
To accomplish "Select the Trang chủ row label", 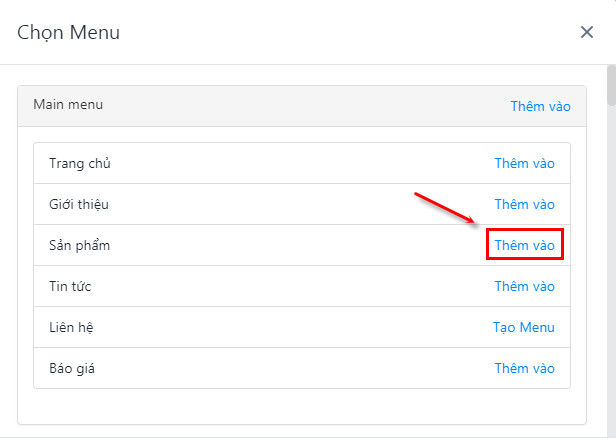I will tap(74, 163).
